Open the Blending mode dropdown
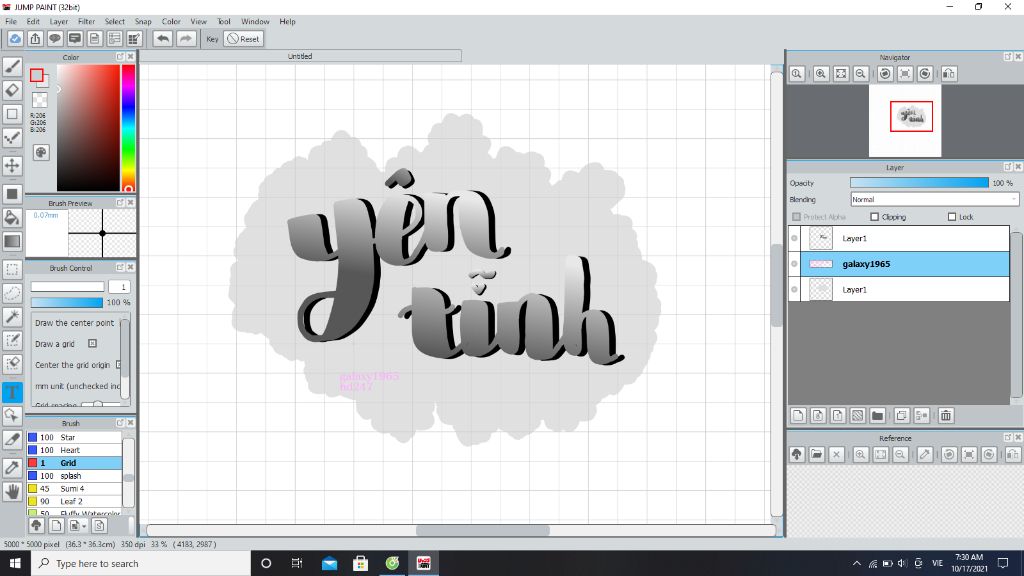This screenshot has width=1024, height=576. [934, 199]
